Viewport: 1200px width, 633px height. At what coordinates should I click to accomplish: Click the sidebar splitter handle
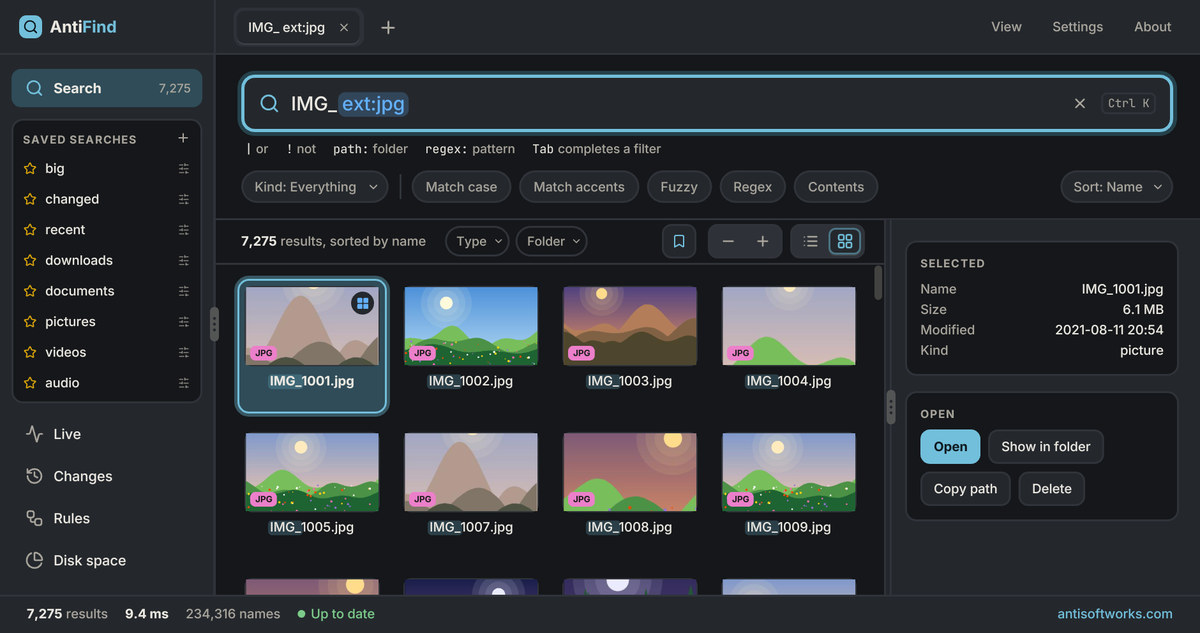click(214, 324)
